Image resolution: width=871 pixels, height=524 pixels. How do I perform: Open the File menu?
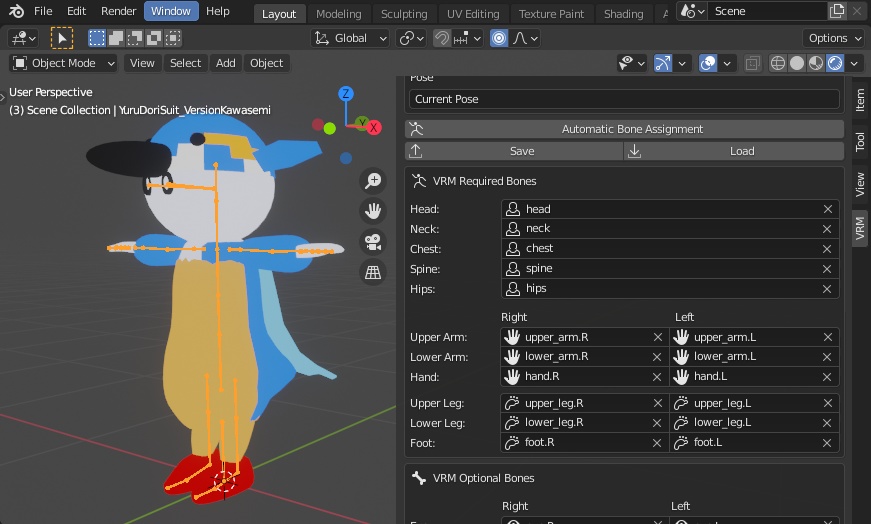[x=43, y=11]
